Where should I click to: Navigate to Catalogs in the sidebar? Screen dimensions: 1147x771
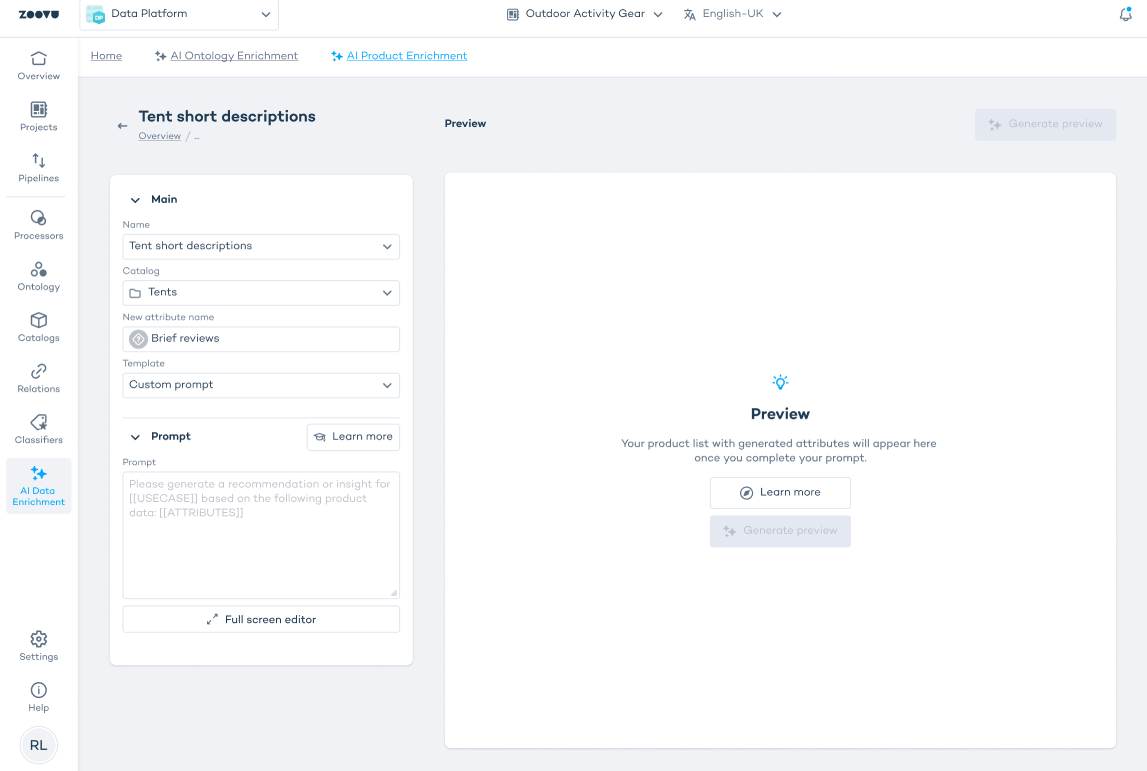point(38,327)
